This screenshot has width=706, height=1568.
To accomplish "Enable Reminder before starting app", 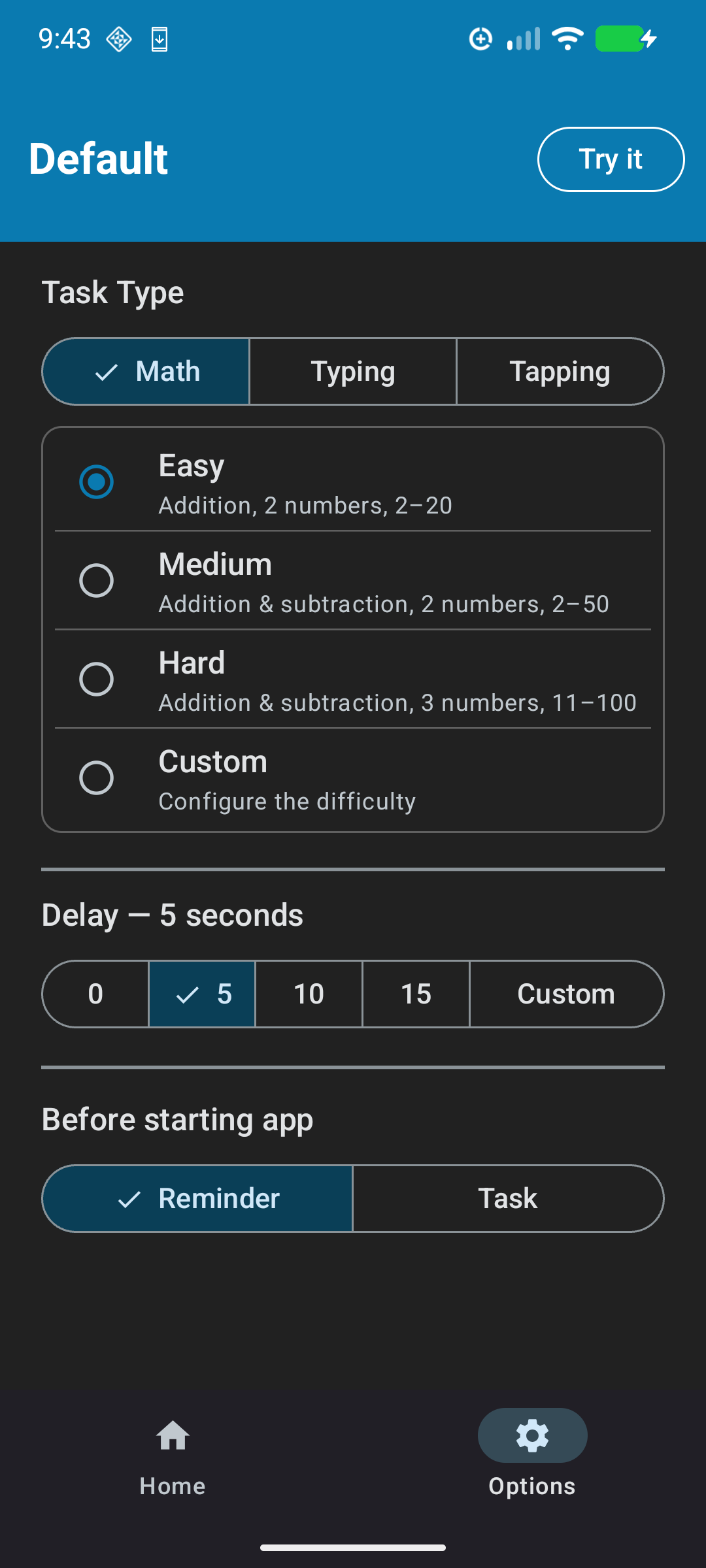I will (197, 1198).
